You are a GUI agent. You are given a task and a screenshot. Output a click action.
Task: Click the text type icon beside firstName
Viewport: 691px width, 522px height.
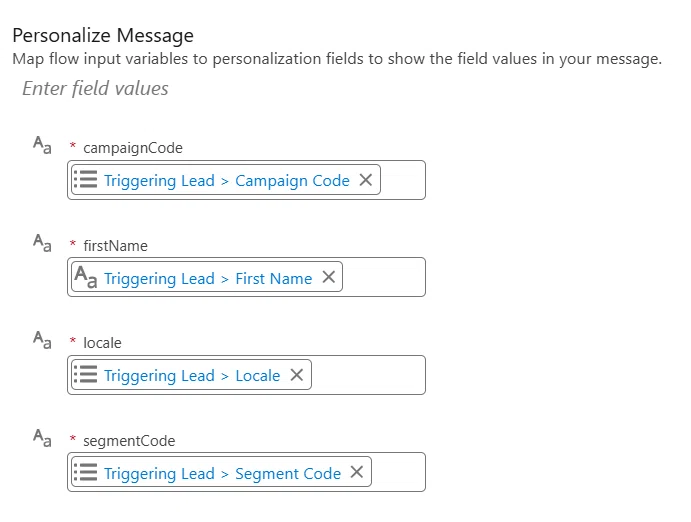[x=42, y=243]
